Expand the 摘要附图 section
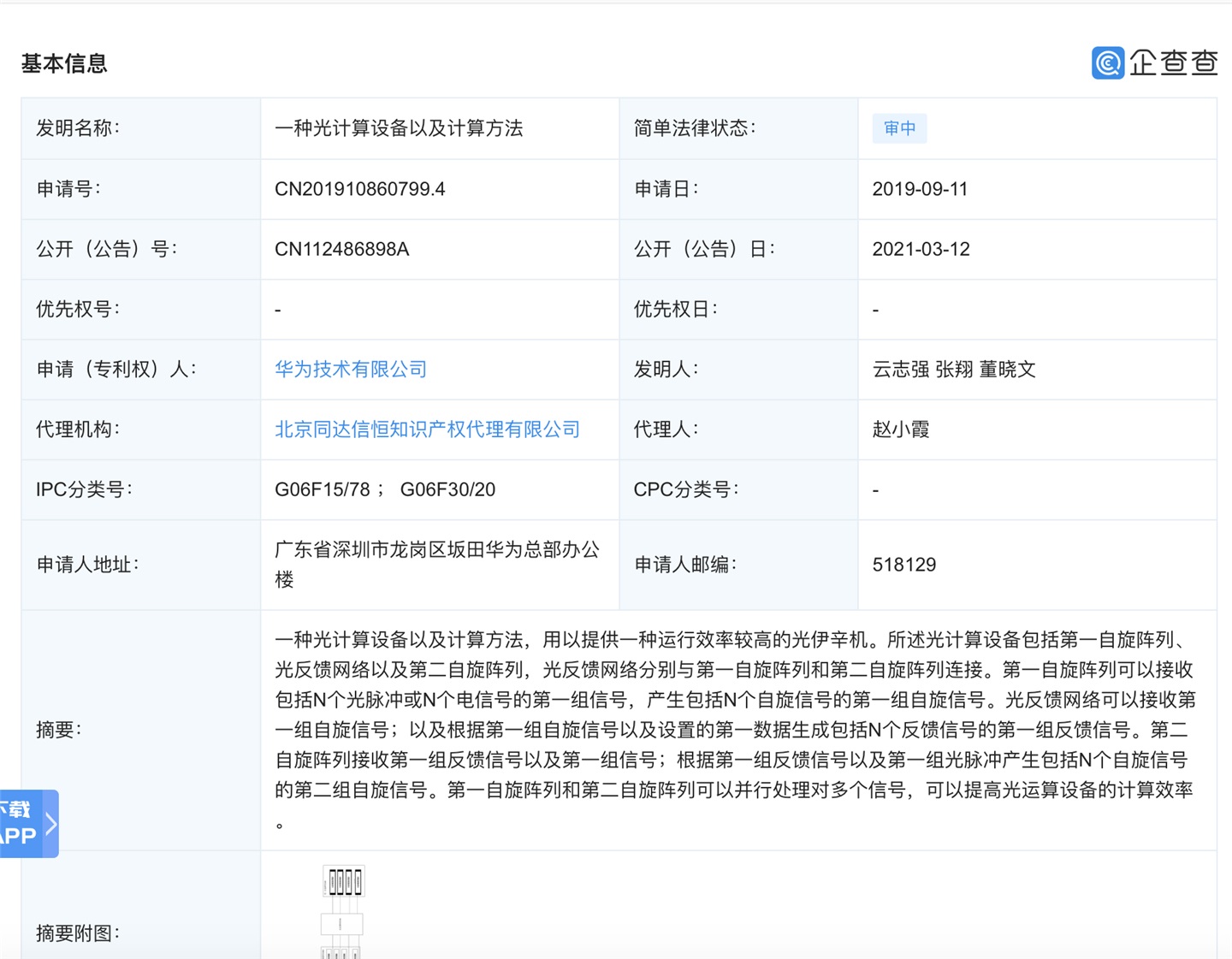The height and width of the screenshot is (959, 1232). pos(76,933)
